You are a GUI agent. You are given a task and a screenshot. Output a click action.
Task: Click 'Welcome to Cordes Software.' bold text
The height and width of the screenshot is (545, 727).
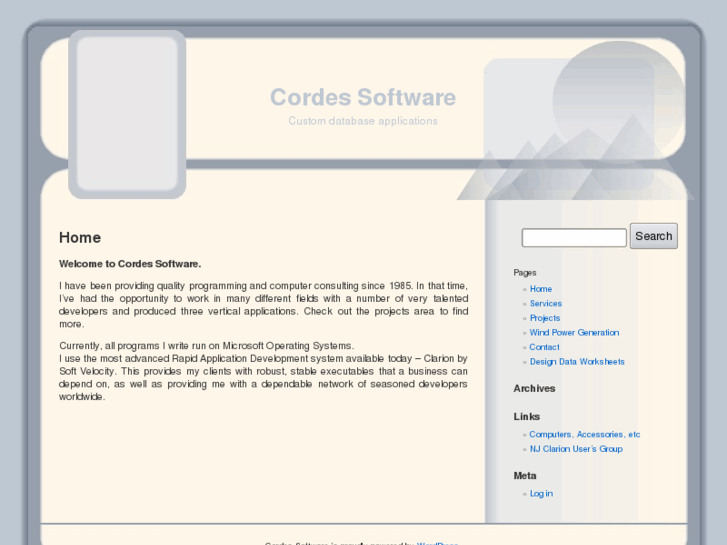click(x=130, y=264)
